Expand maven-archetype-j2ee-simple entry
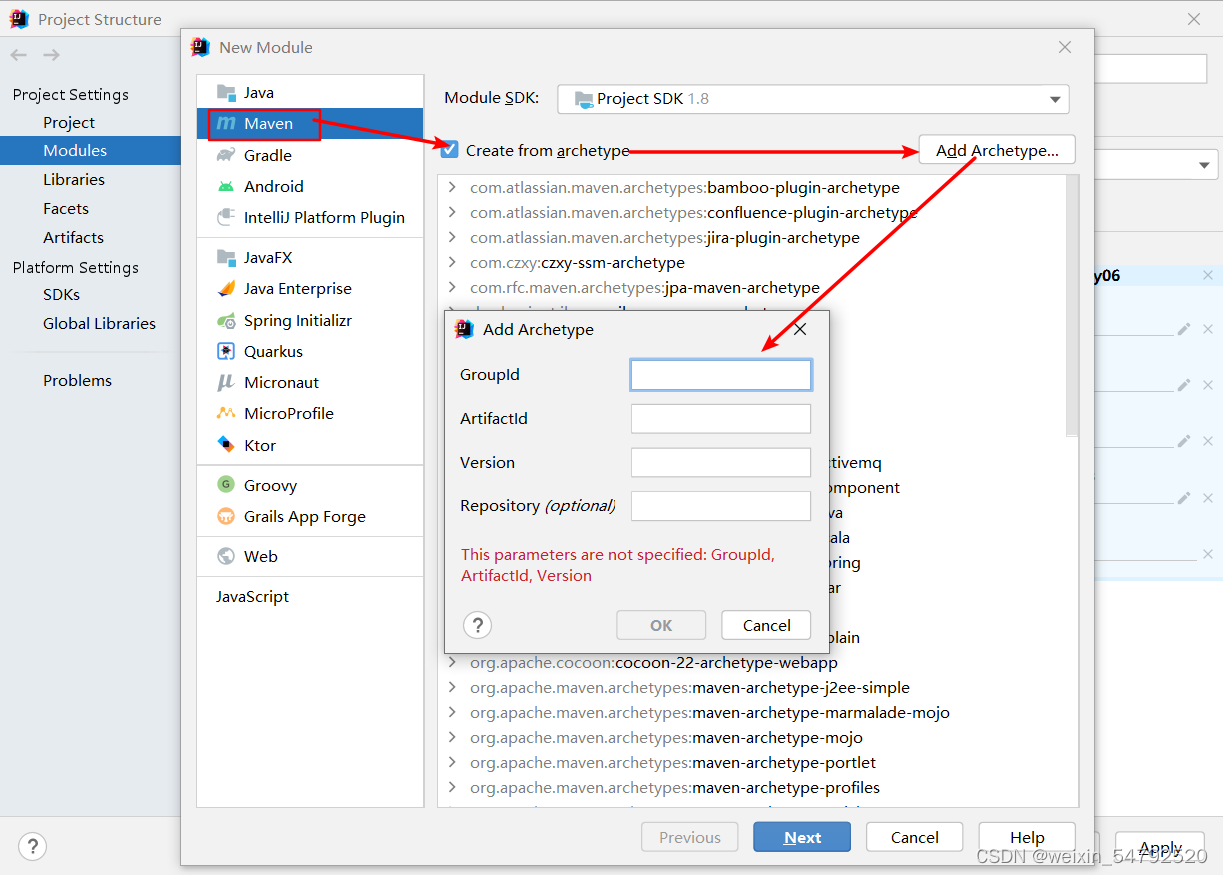Screen dimensions: 1223x875 pos(452,687)
